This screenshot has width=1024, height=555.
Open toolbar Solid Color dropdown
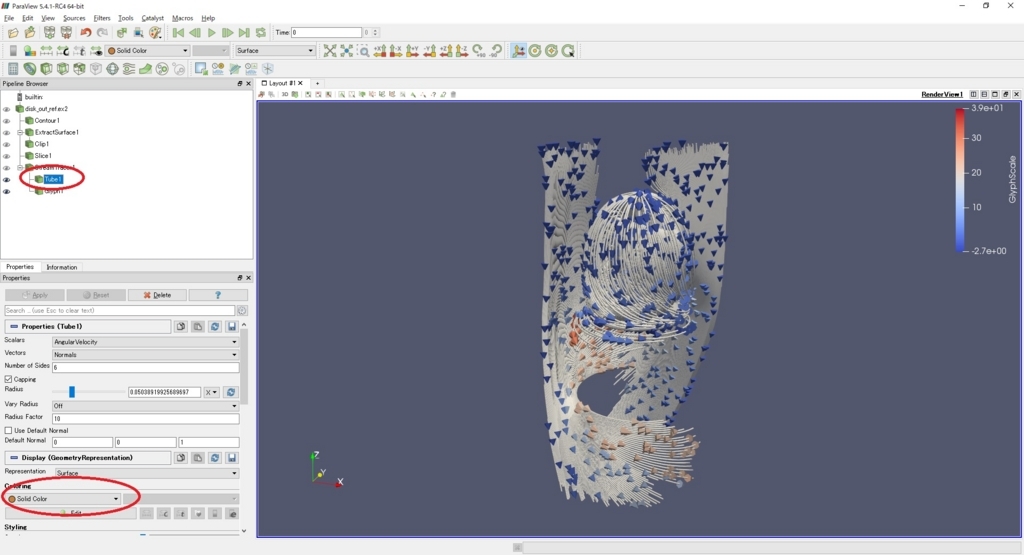(148, 50)
